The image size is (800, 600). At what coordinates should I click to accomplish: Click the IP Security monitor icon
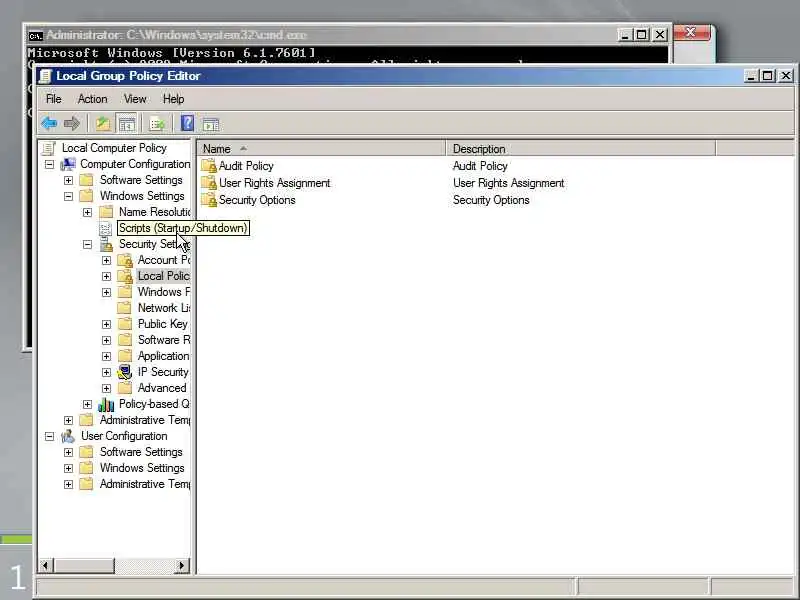tap(124, 372)
